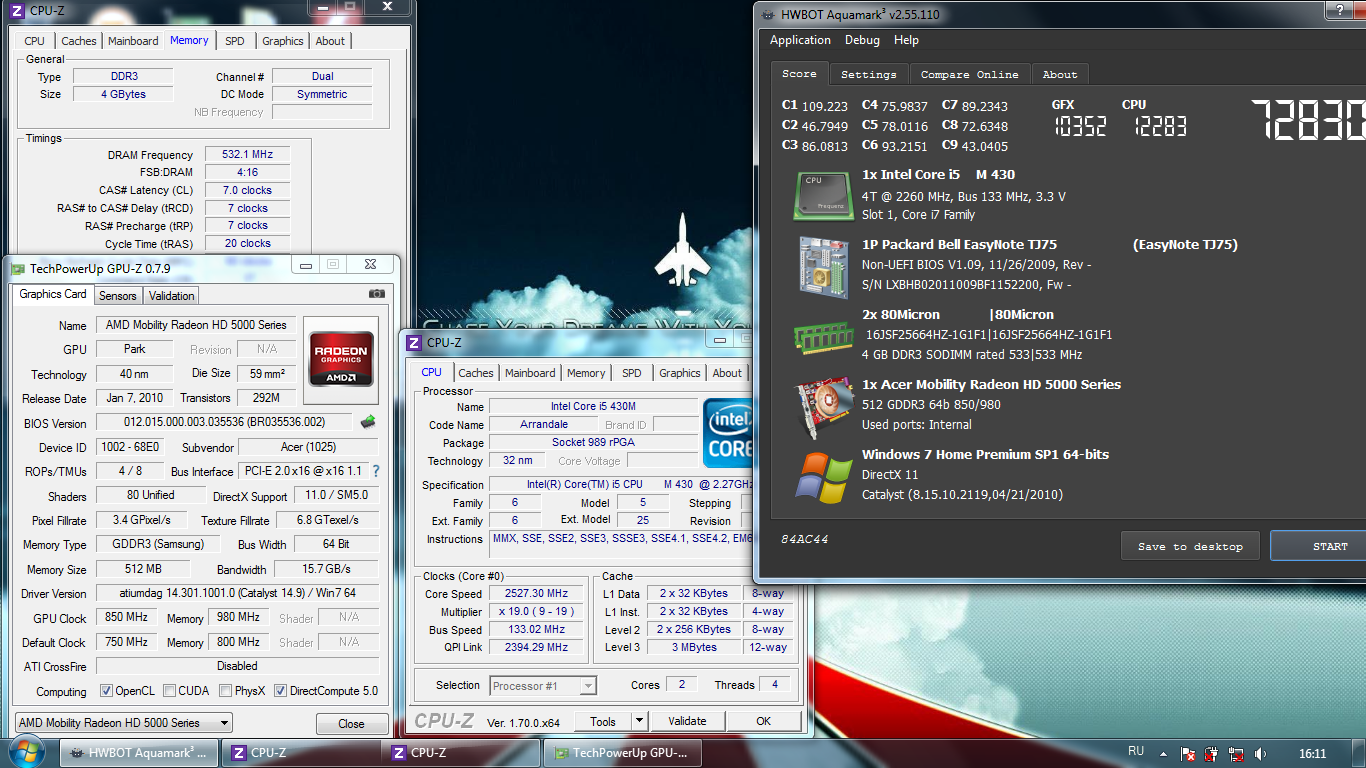Click the Save to desktop button
This screenshot has height=768, width=1366.
tap(1190, 546)
